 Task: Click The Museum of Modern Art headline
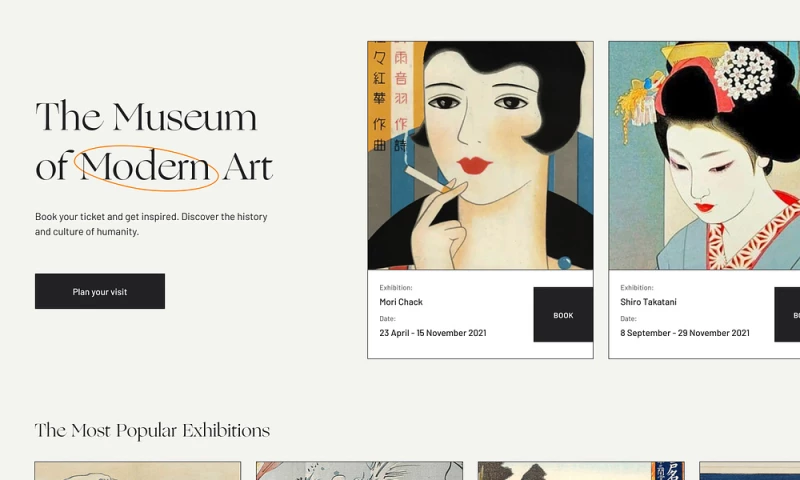click(154, 142)
